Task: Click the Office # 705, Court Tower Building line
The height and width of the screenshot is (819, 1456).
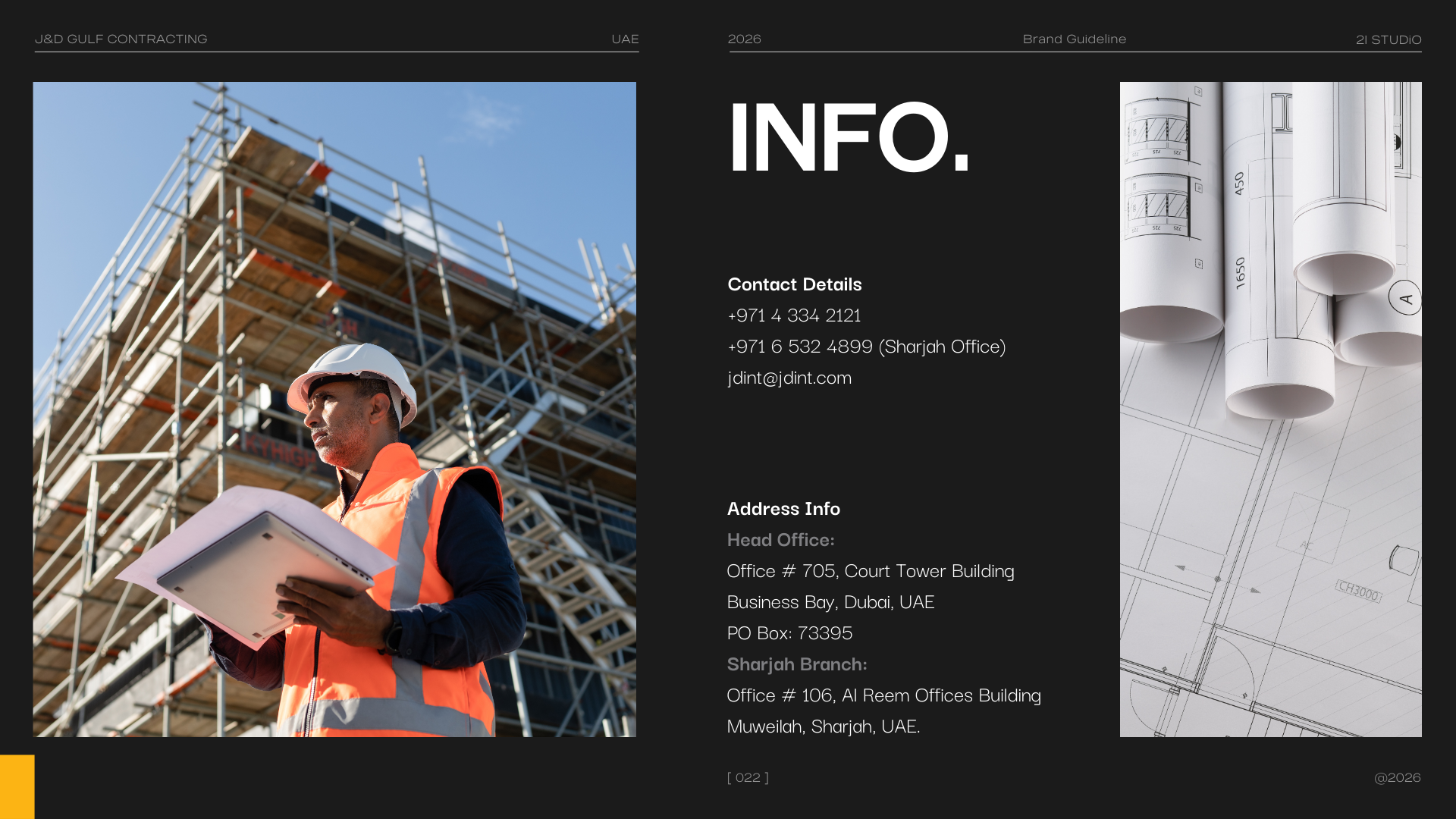Action: tap(870, 571)
